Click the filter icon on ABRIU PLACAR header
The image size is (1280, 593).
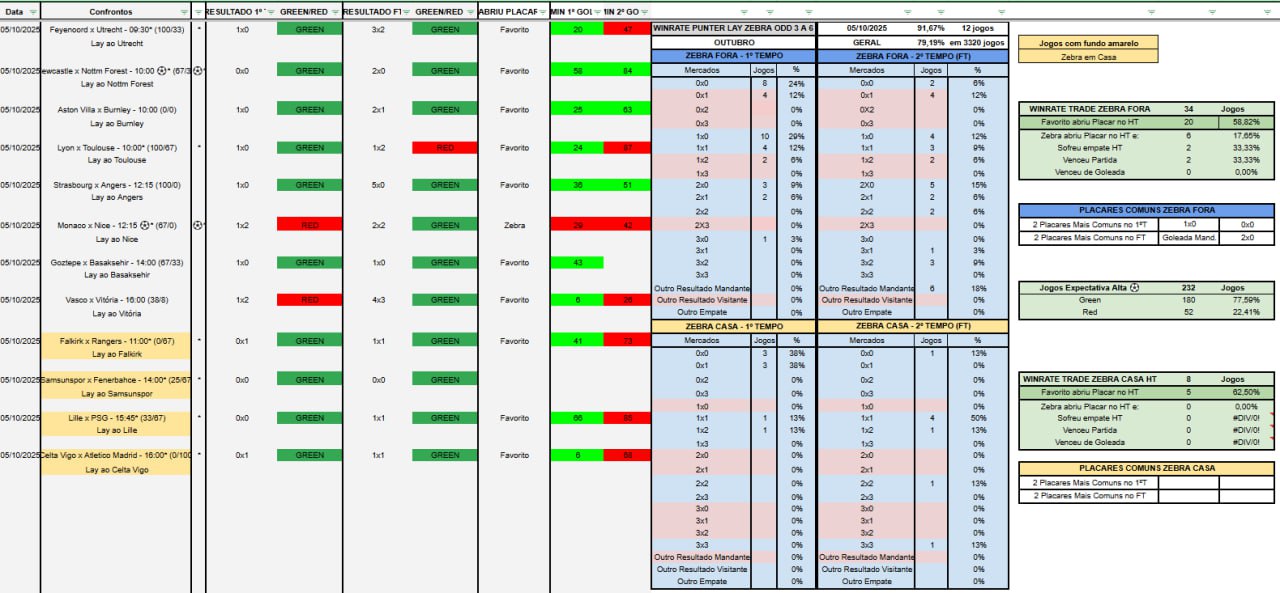(541, 12)
